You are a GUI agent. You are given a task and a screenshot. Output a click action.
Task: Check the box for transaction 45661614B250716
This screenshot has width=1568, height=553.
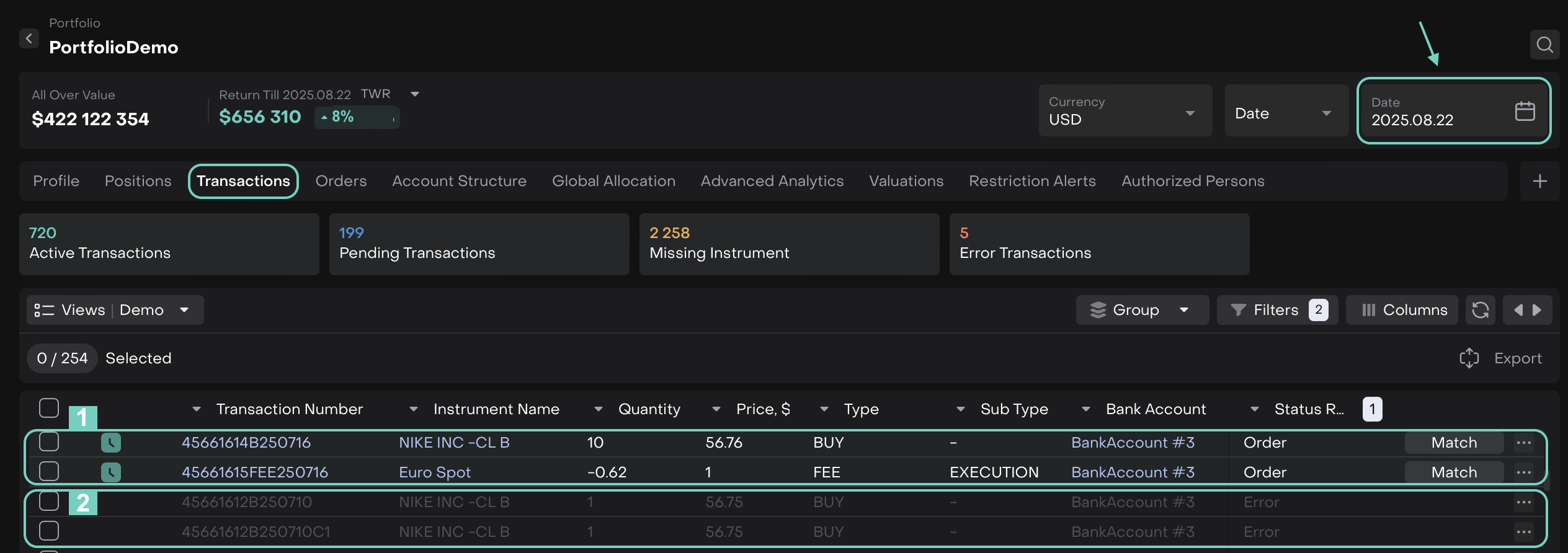pos(49,442)
